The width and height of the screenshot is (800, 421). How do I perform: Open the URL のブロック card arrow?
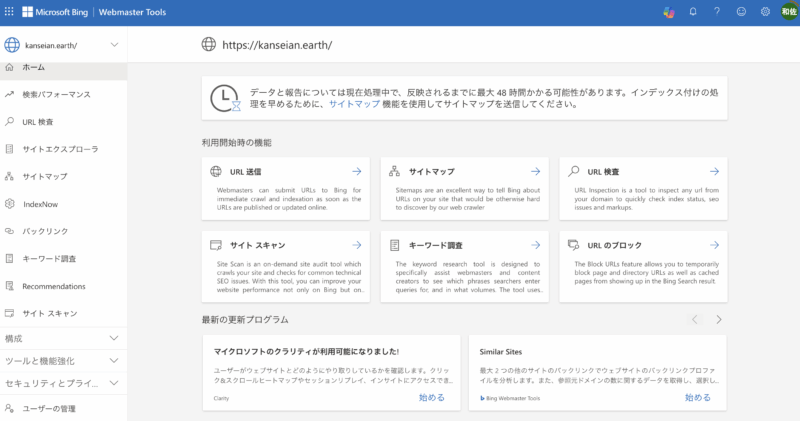[x=714, y=245]
